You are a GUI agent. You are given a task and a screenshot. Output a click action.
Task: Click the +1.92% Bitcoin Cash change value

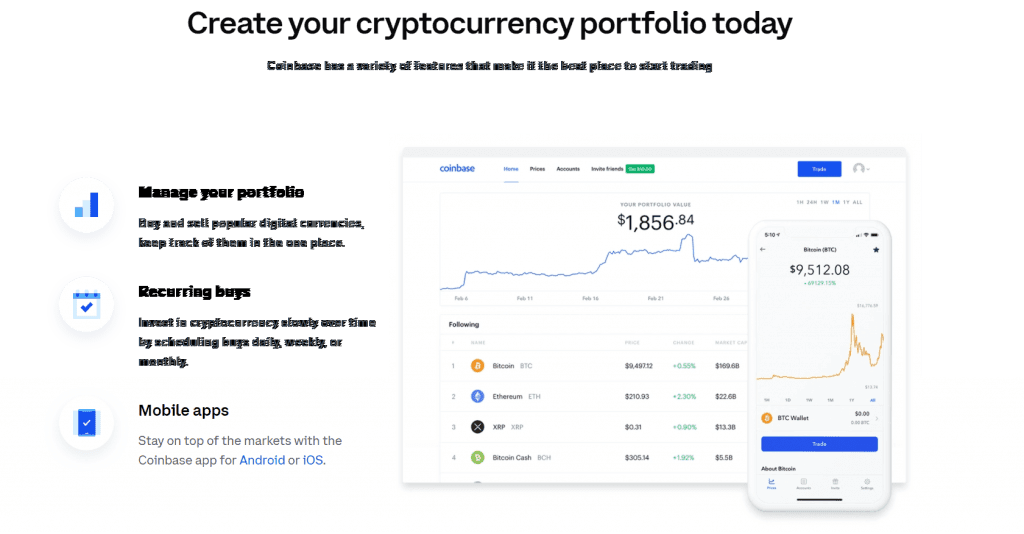pyautogui.click(x=683, y=458)
